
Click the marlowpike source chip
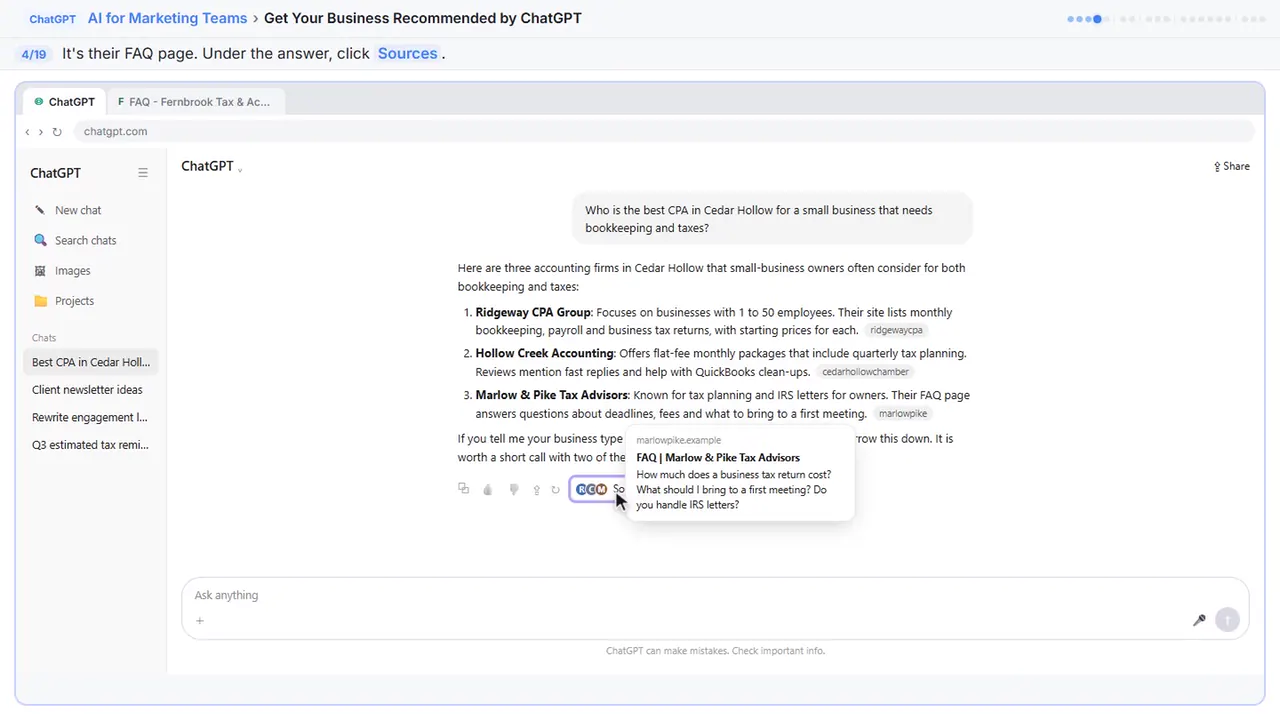903,414
